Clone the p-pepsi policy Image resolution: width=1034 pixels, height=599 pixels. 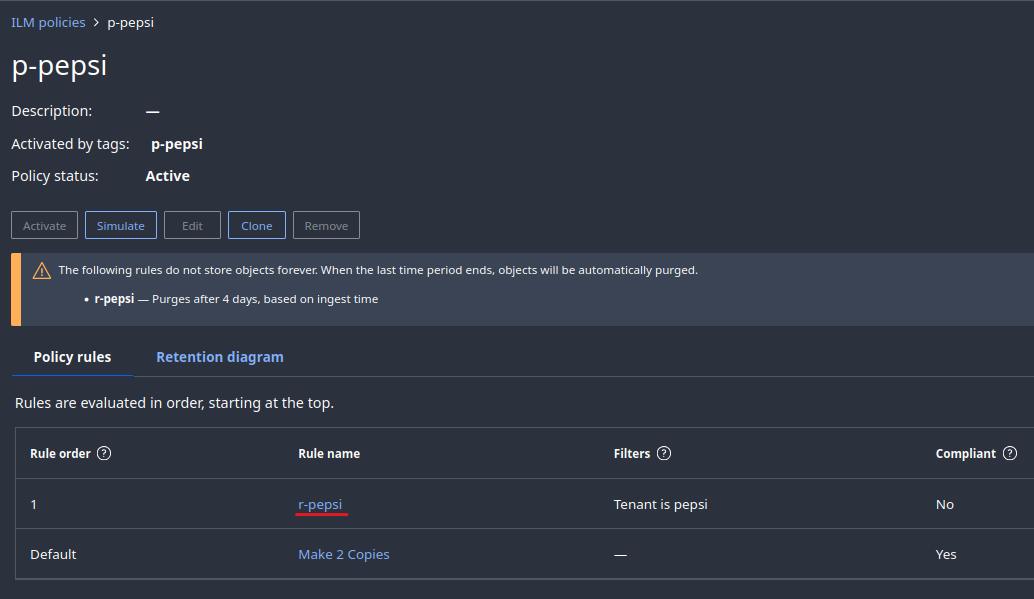coord(257,226)
